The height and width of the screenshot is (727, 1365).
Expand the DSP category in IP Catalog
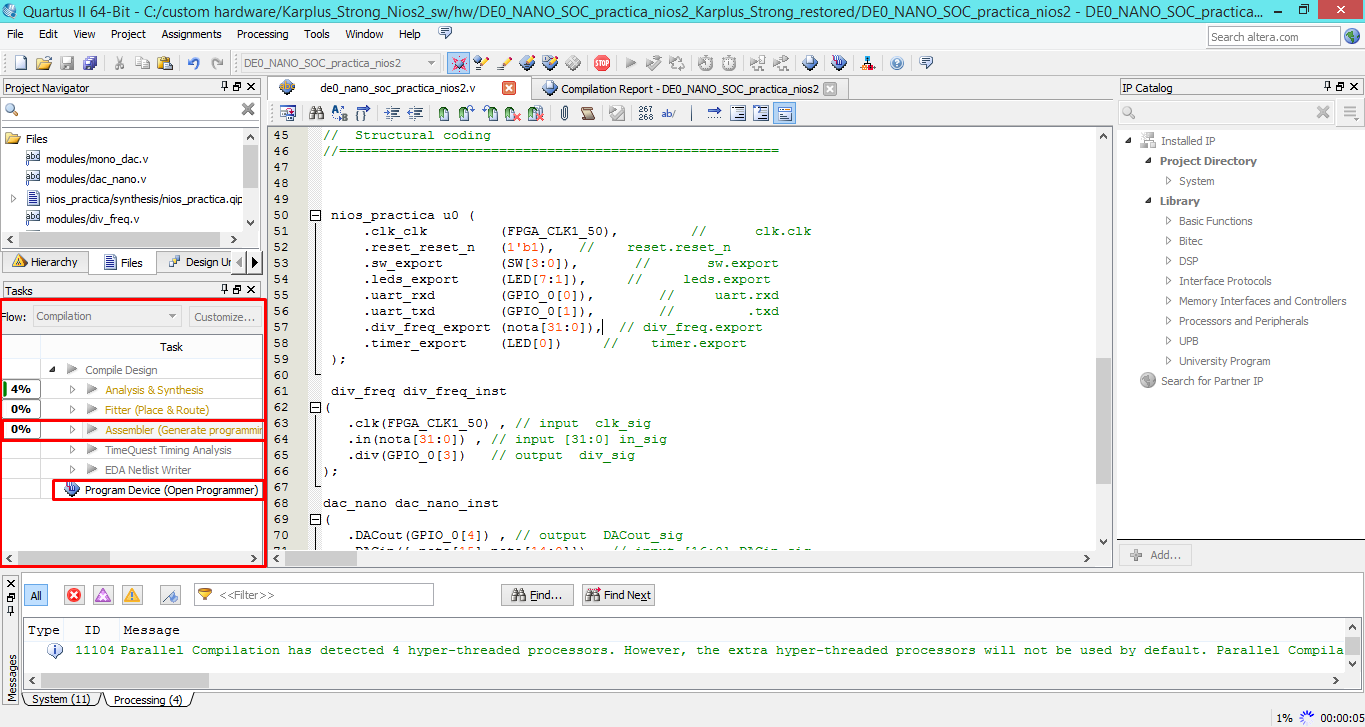click(x=1168, y=261)
